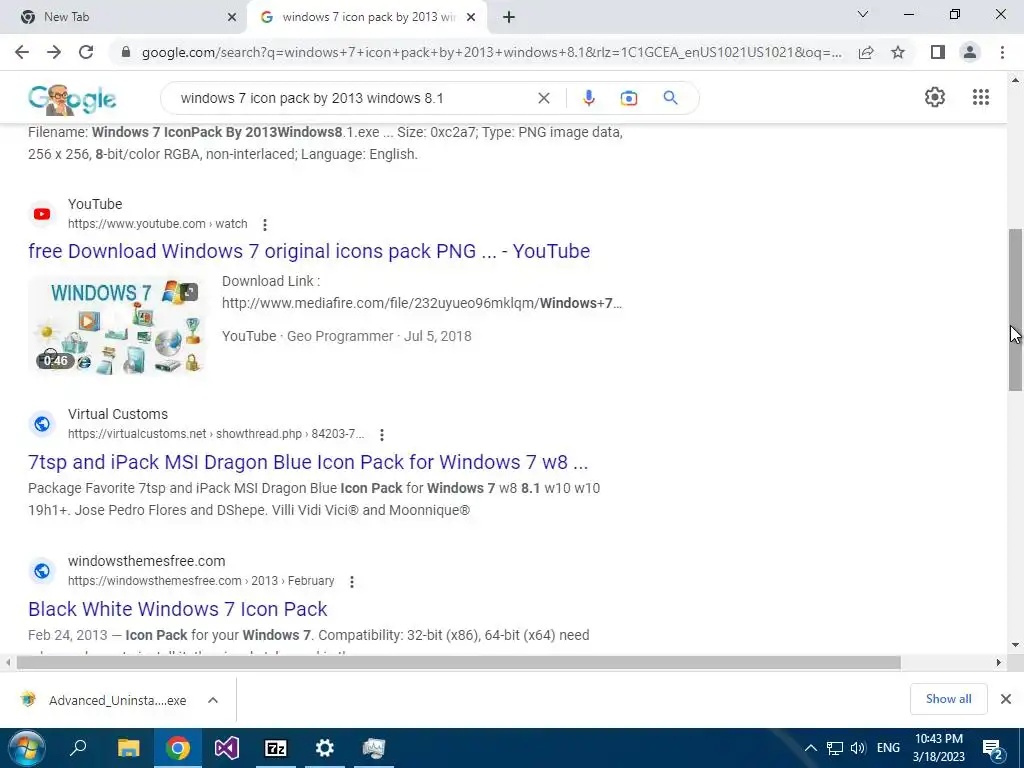
Task: Open volume control in system tray
Action: point(858,748)
